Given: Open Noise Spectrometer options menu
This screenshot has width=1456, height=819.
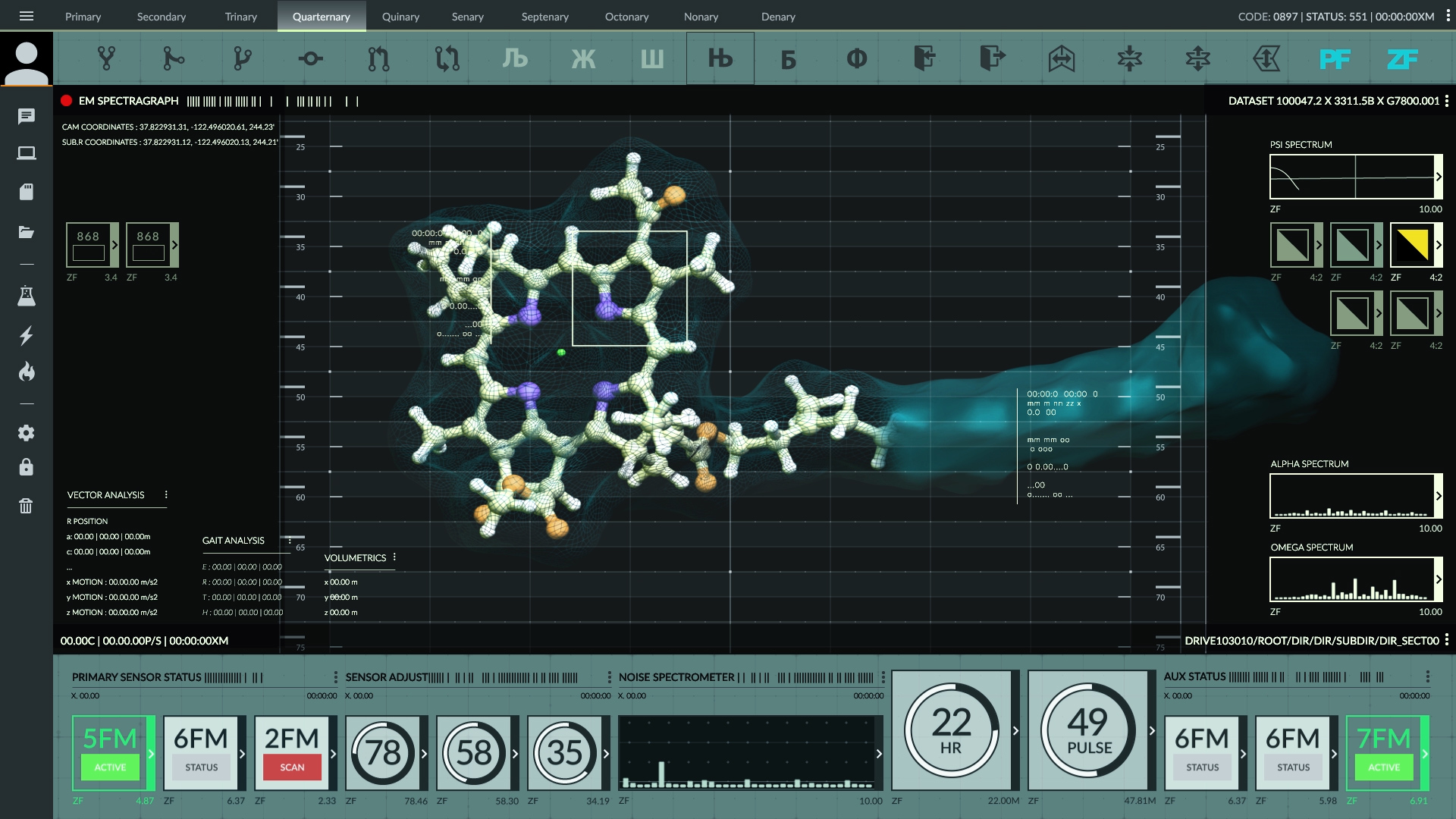Looking at the screenshot, I should pyautogui.click(x=883, y=676).
